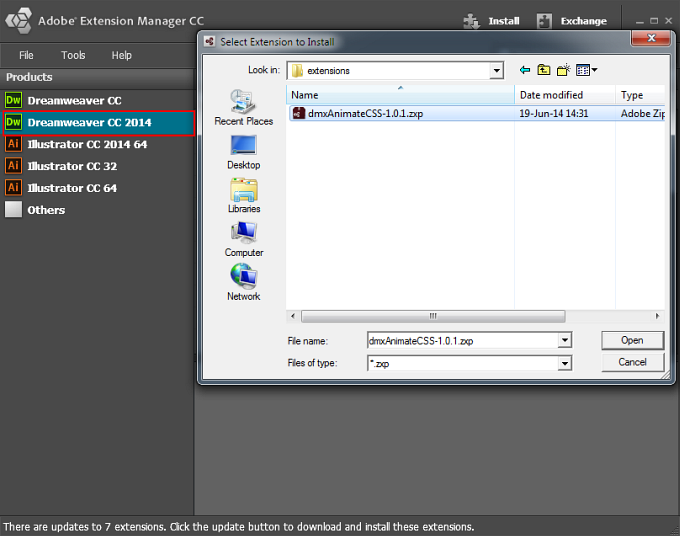Image resolution: width=680 pixels, height=536 pixels.
Task: Click the Up One Level folder icon
Action: click(x=544, y=70)
